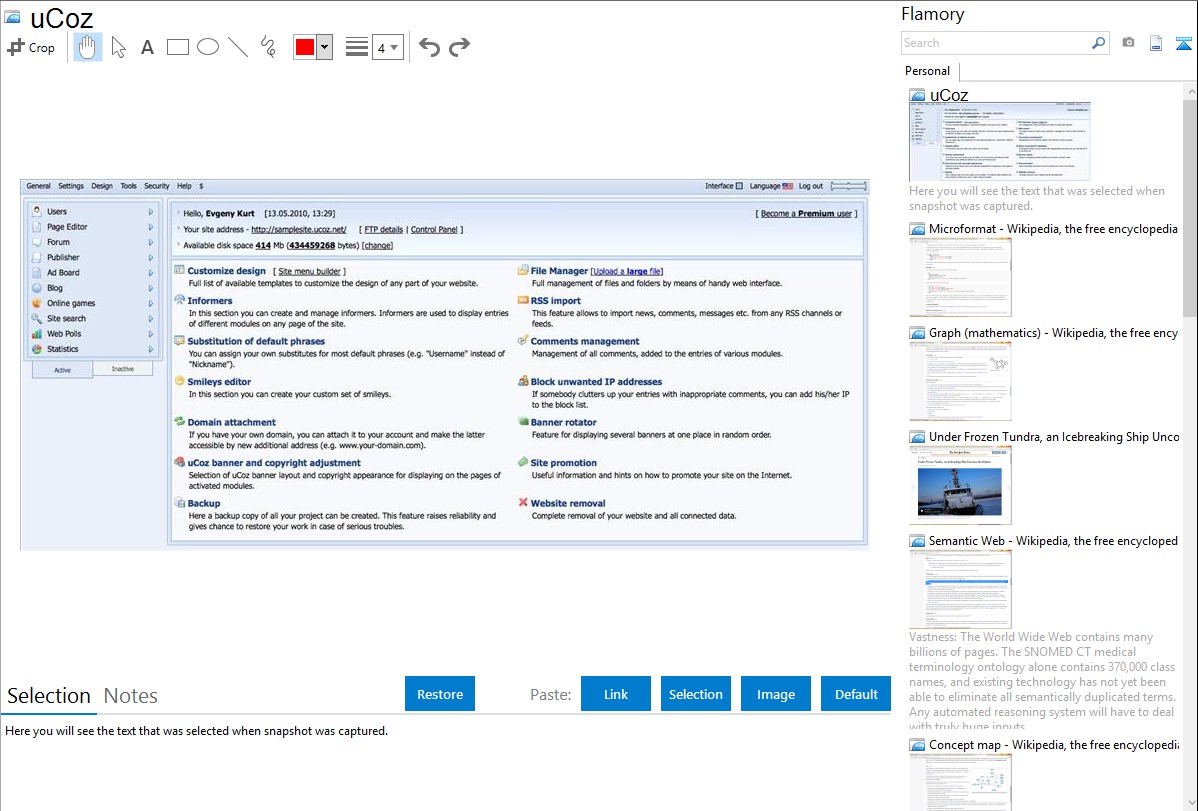The image size is (1198, 811).
Task: Open the Help menu in uCoz
Action: click(x=184, y=186)
